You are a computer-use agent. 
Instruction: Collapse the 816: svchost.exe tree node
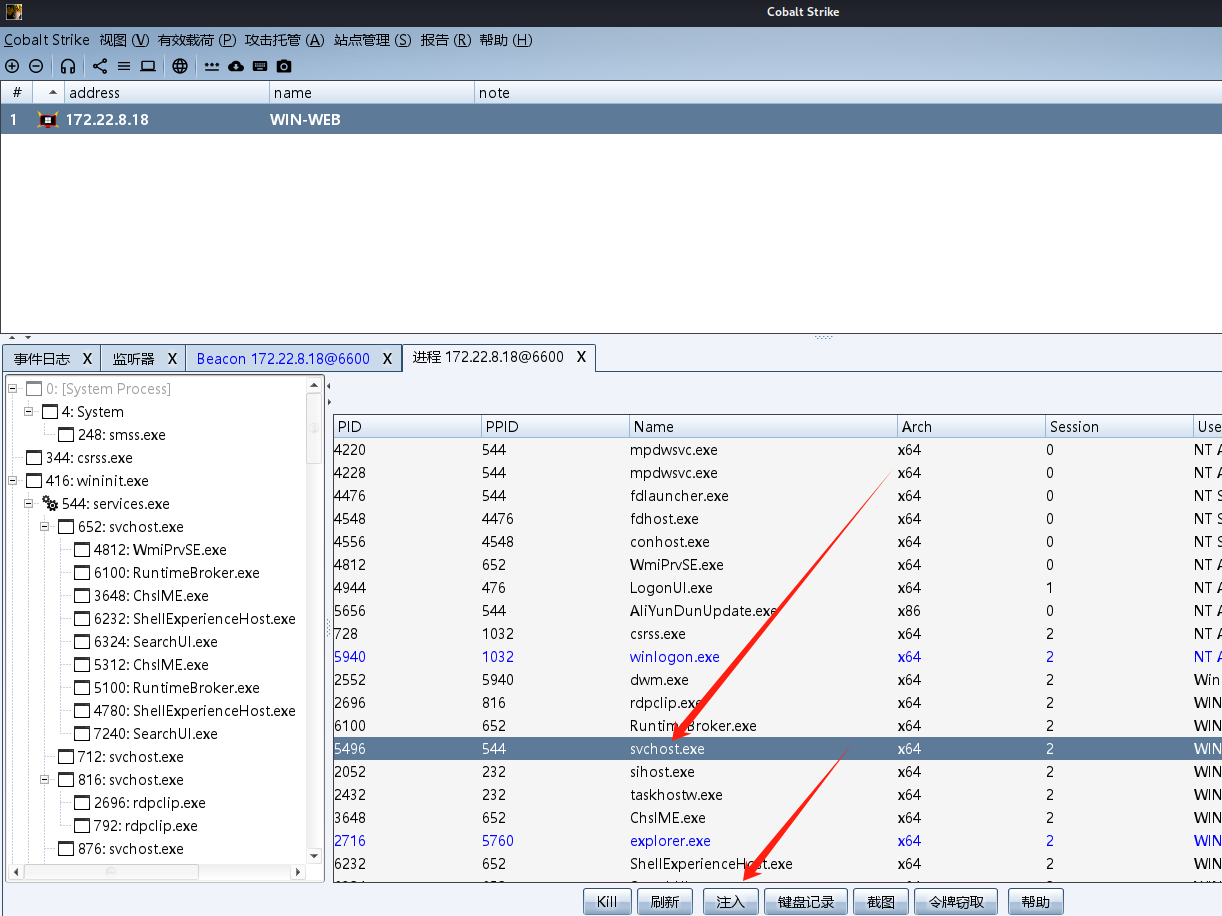pyautogui.click(x=45, y=780)
